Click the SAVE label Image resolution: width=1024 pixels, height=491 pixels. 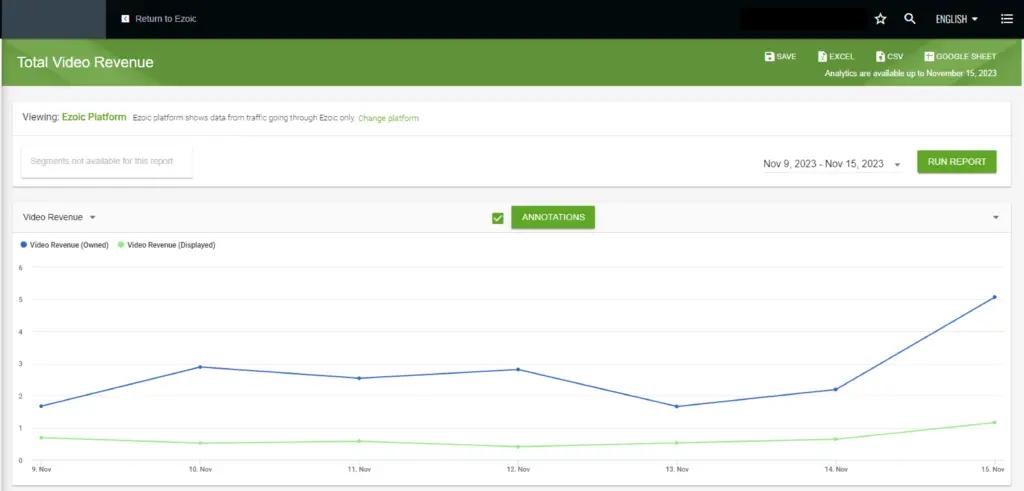pos(786,57)
